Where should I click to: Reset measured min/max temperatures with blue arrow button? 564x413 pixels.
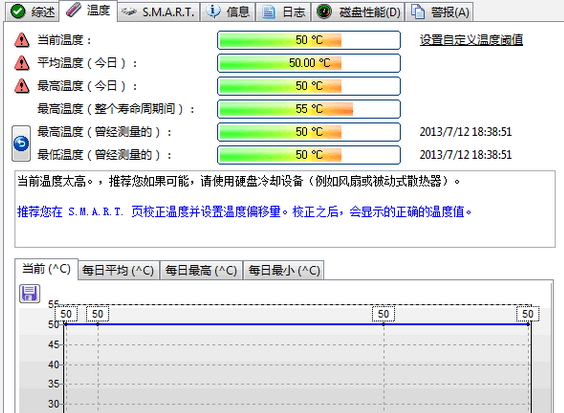pyautogui.click(x=21, y=143)
